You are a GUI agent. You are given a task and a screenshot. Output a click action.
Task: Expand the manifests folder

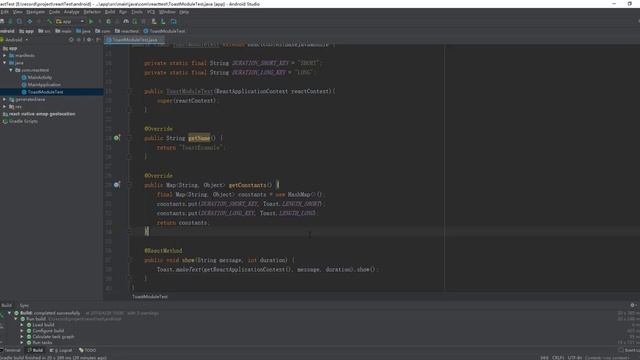coord(4,56)
